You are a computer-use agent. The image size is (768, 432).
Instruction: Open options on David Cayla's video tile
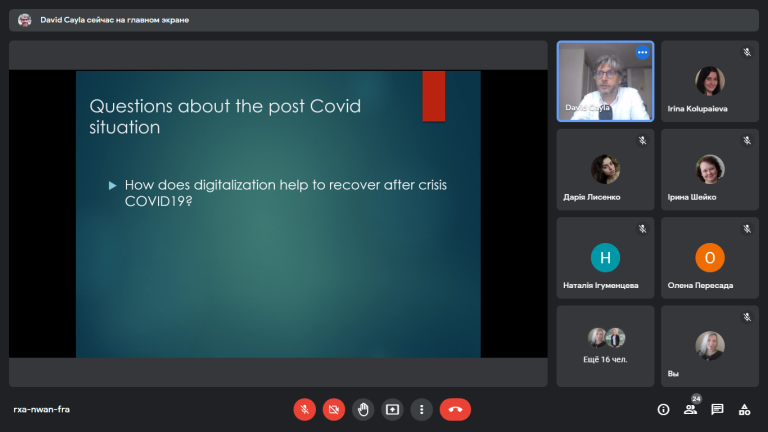pyautogui.click(x=642, y=52)
